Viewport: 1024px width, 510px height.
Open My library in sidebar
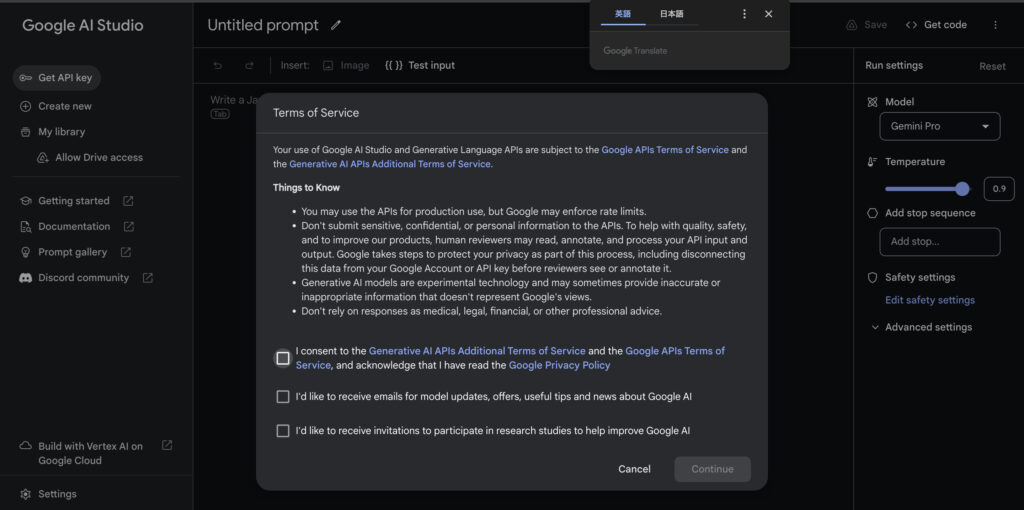pyautogui.click(x=61, y=132)
